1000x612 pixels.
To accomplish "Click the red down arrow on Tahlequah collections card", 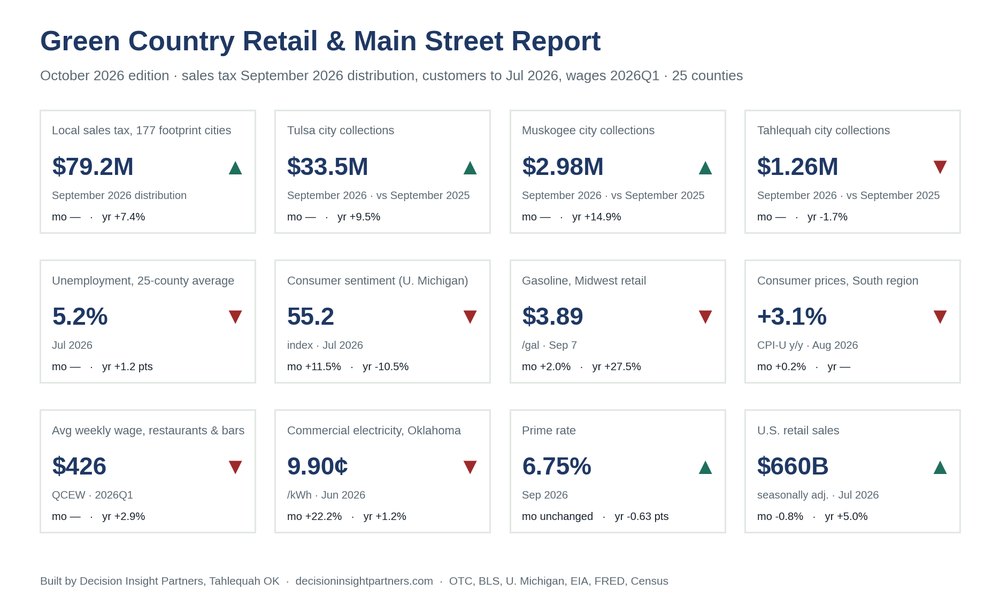I will click(940, 167).
